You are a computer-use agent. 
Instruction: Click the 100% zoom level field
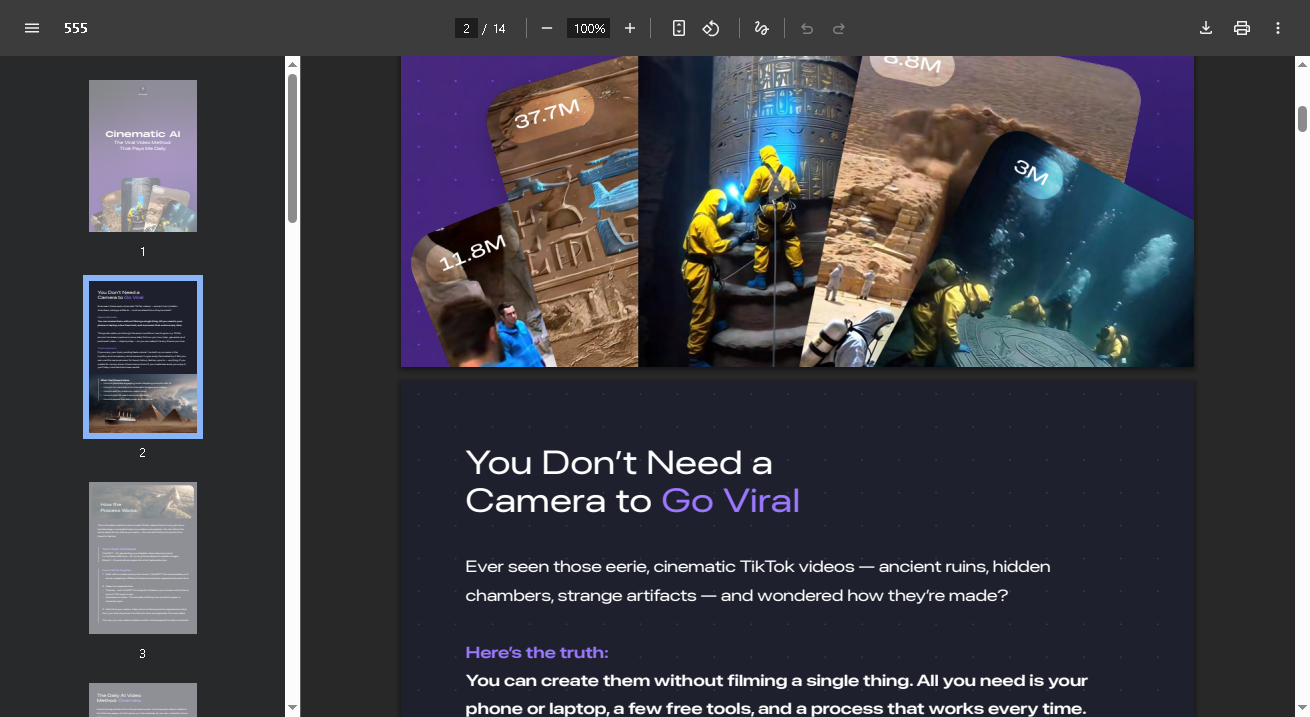[588, 28]
